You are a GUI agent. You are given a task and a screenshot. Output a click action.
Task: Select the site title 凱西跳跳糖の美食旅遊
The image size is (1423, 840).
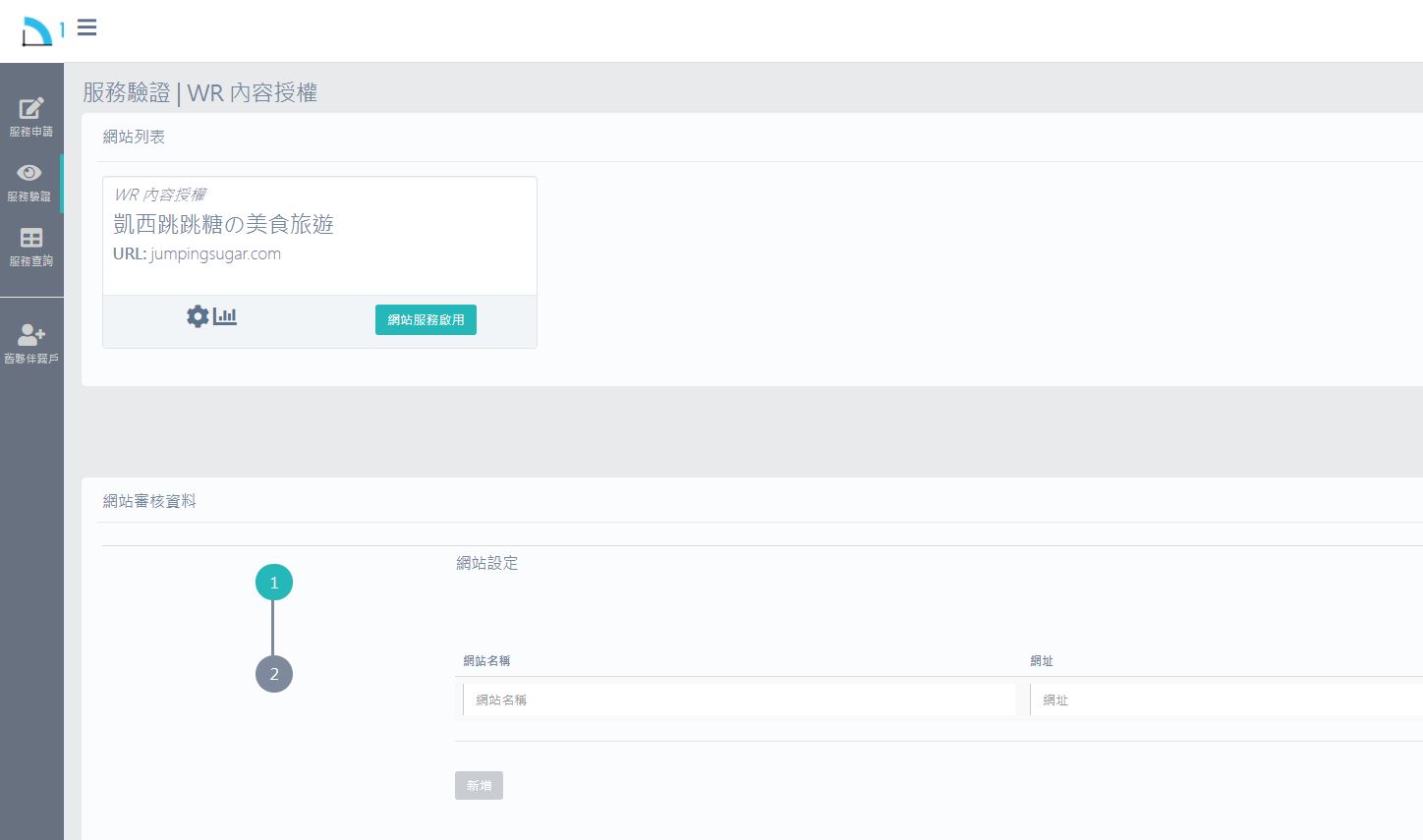click(223, 224)
